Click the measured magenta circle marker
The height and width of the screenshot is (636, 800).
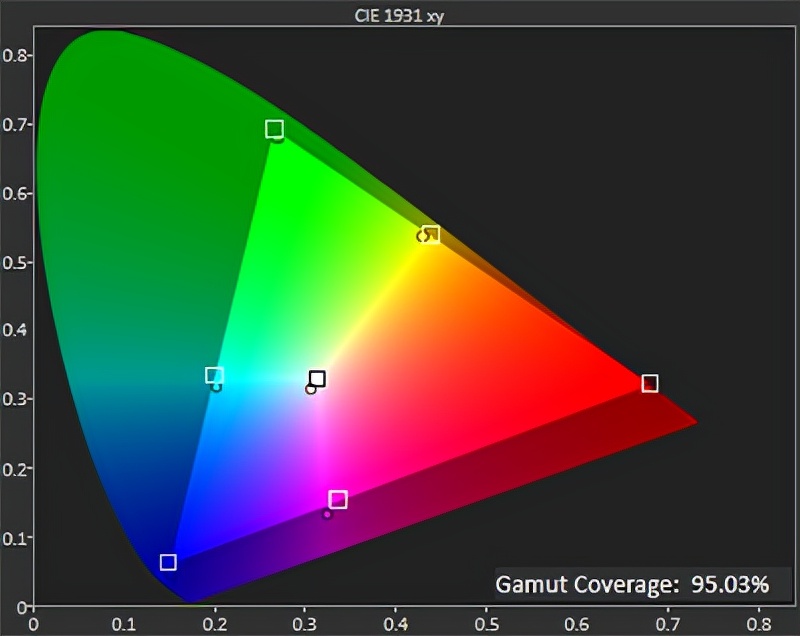click(327, 515)
